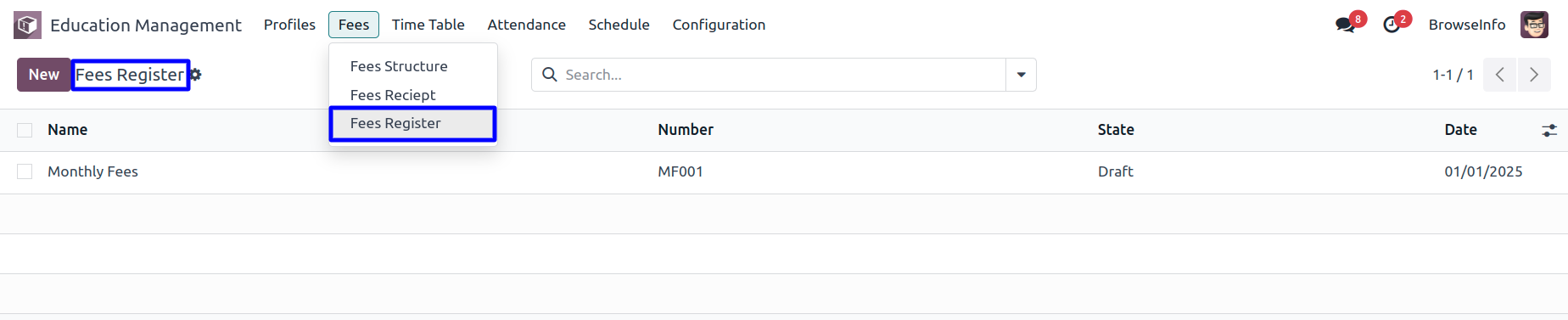Viewport: 1568px width, 320px height.
Task: Click the New button
Action: [x=44, y=75]
